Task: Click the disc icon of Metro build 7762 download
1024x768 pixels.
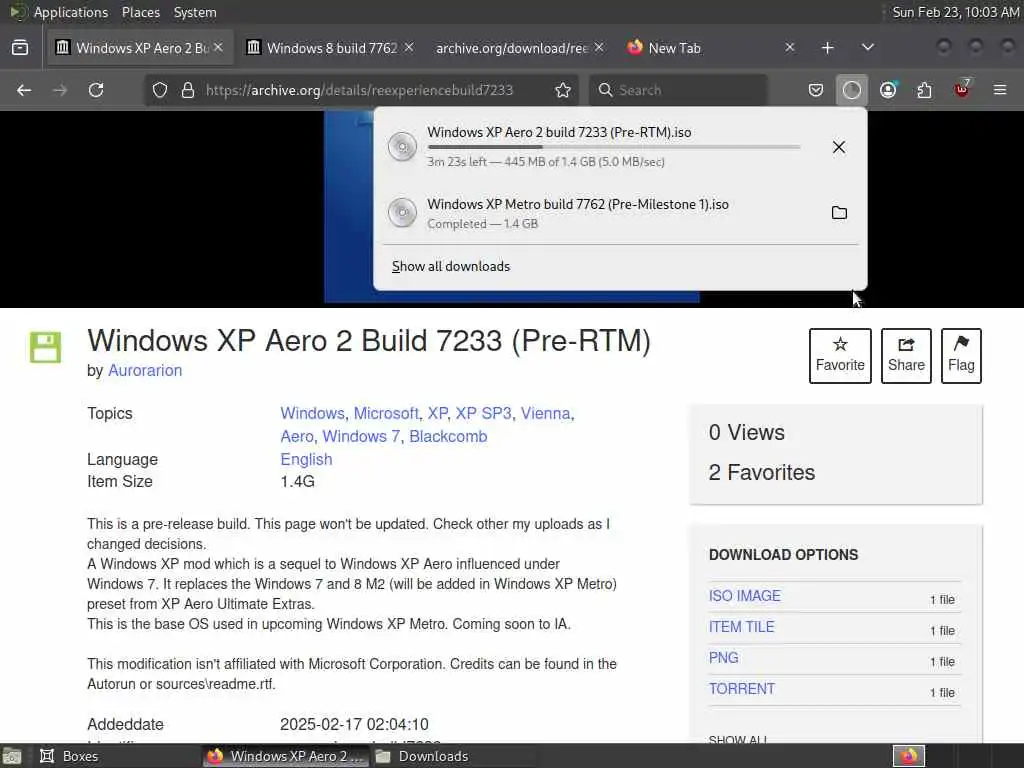Action: (x=402, y=213)
